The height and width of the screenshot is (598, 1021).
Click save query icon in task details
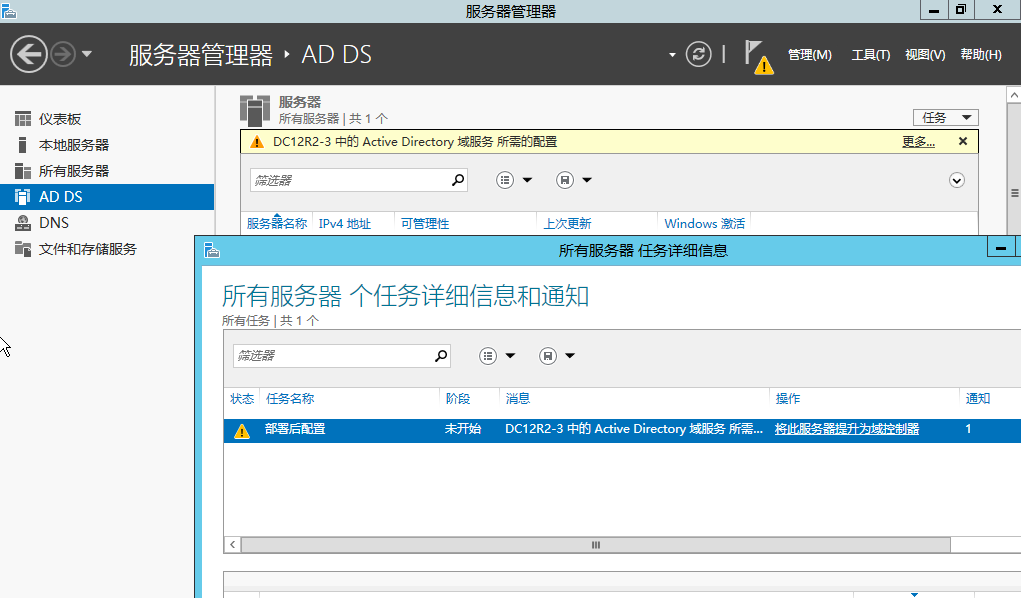[x=548, y=356]
